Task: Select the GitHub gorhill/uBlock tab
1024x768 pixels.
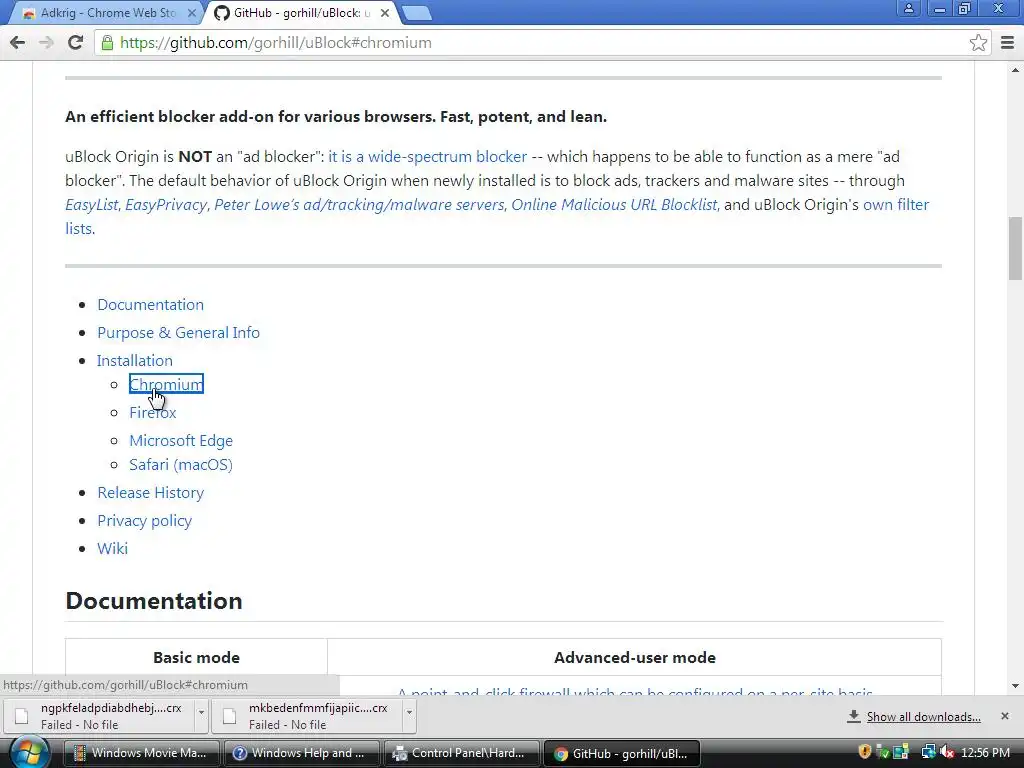Action: [301, 13]
